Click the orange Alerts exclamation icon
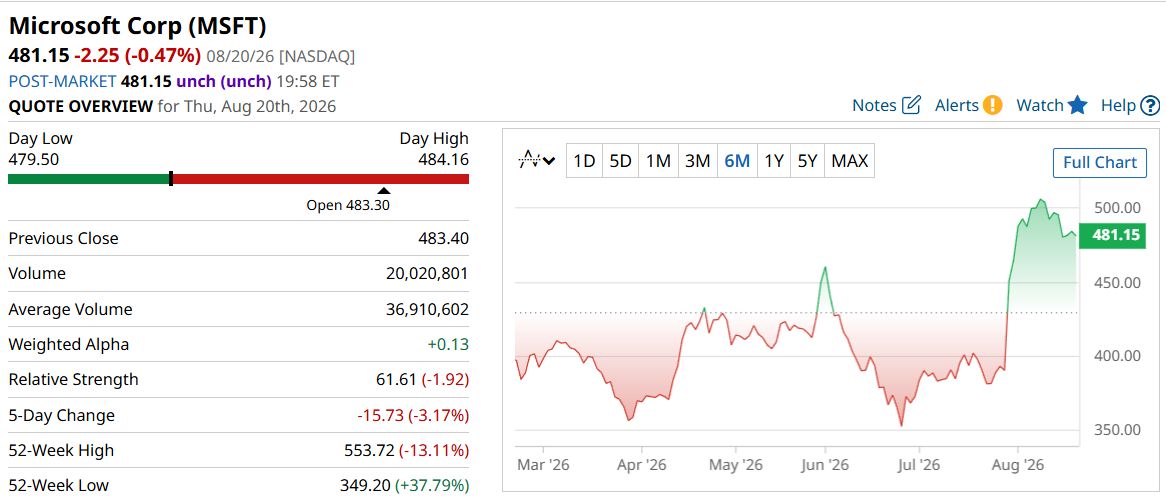Image resolution: width=1166 pixels, height=497 pixels. (992, 105)
